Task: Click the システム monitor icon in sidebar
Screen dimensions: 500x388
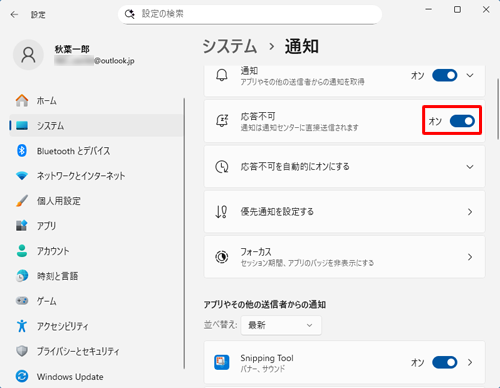Action: click(x=22, y=126)
